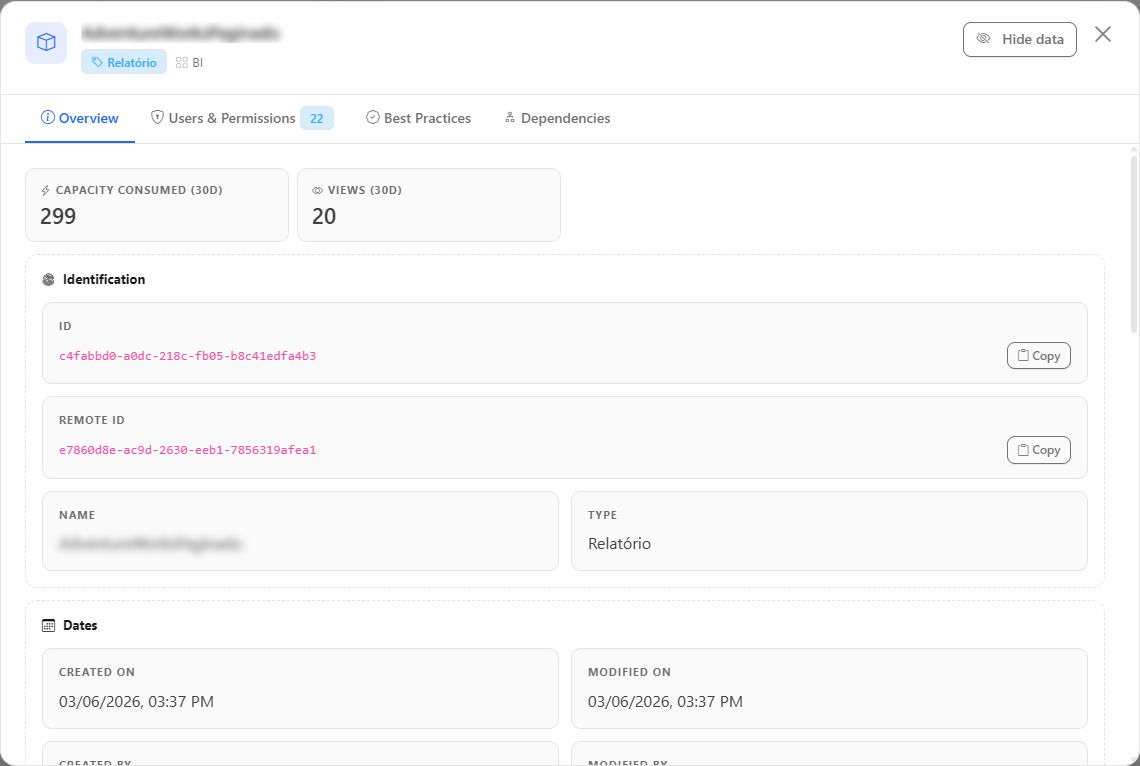Viewport: 1140px width, 766px height.
Task: Close the details dialog
Action: [1102, 34]
